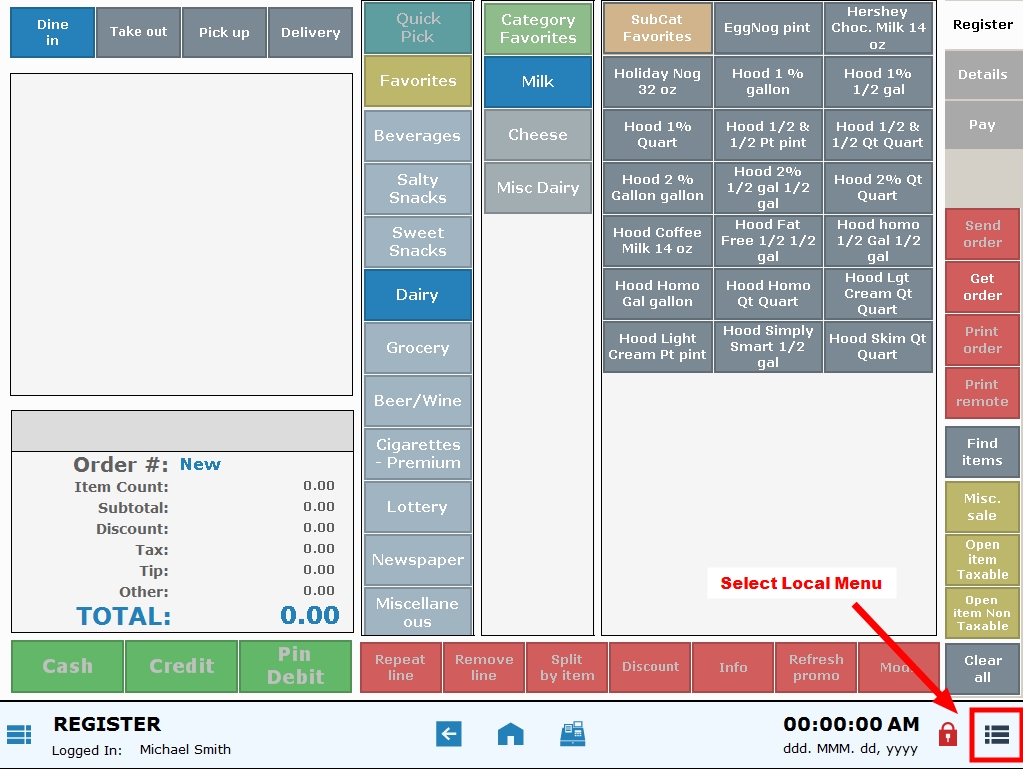Open the Misc. Sale function
The image size is (1023, 769).
click(x=981, y=506)
